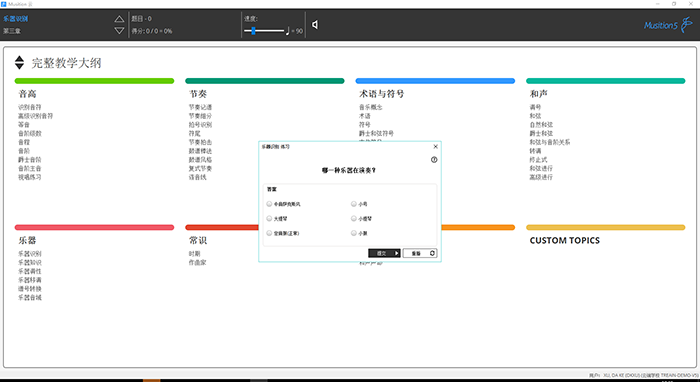The image size is (700, 382).
Task: Select the 中音萨克斯风 answer option
Action: coord(283,204)
